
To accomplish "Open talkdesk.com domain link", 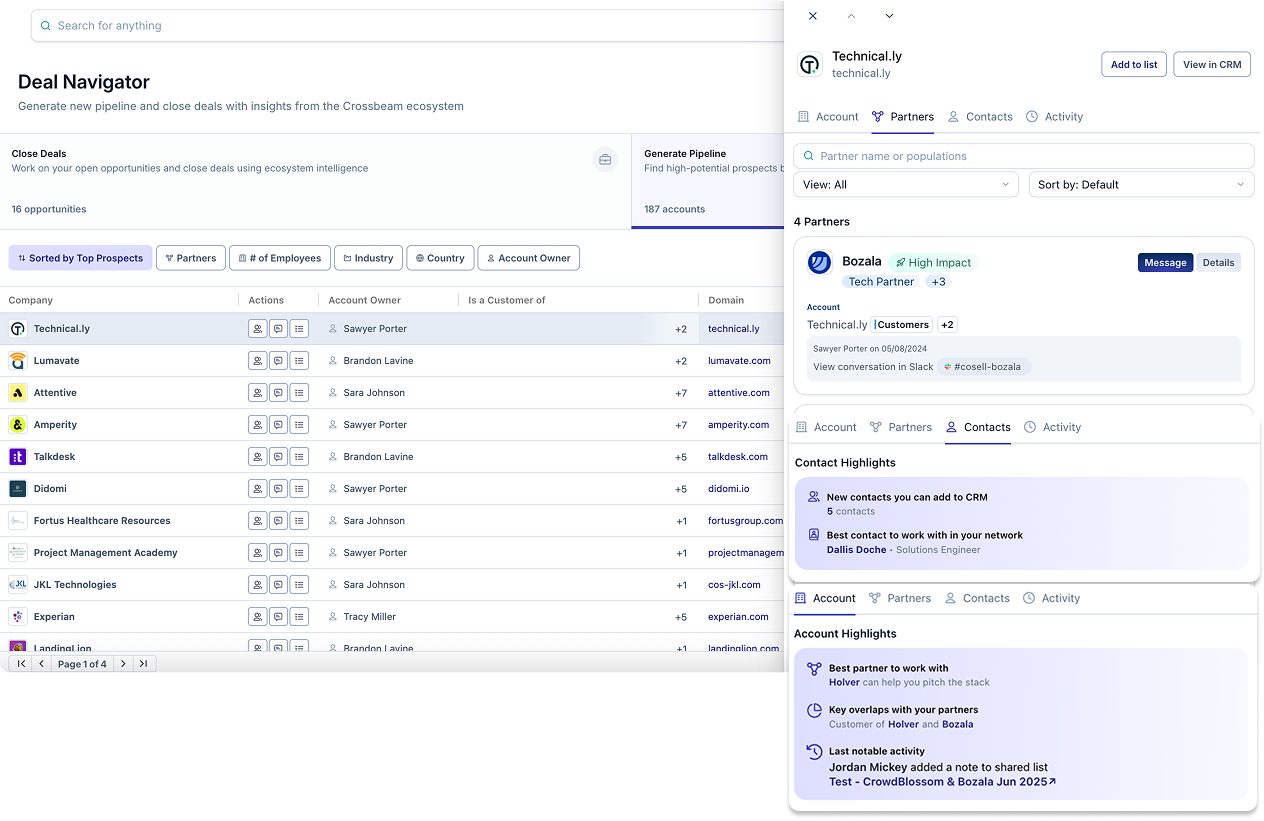I will 738,457.
